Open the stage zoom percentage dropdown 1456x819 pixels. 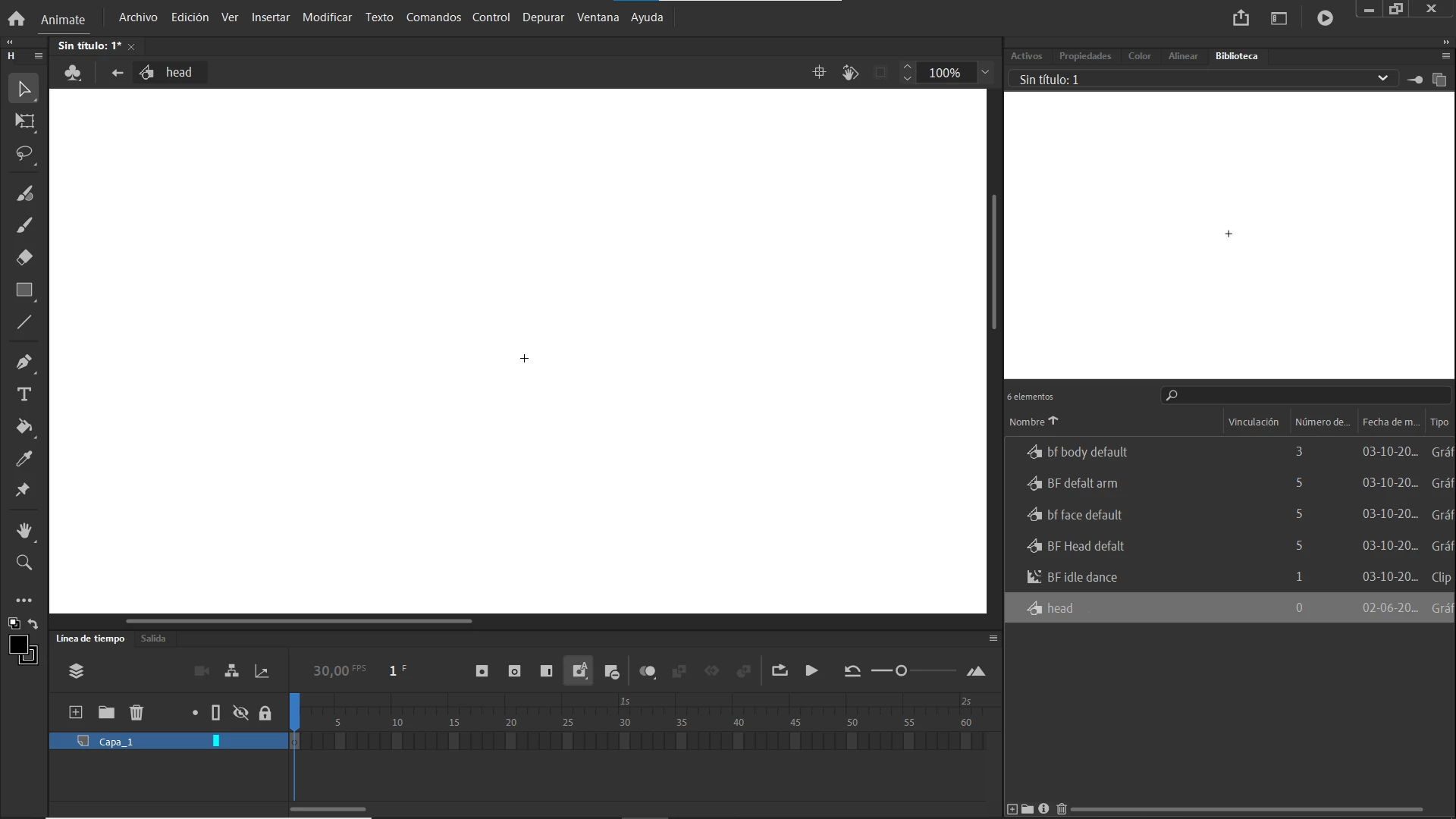[985, 73]
